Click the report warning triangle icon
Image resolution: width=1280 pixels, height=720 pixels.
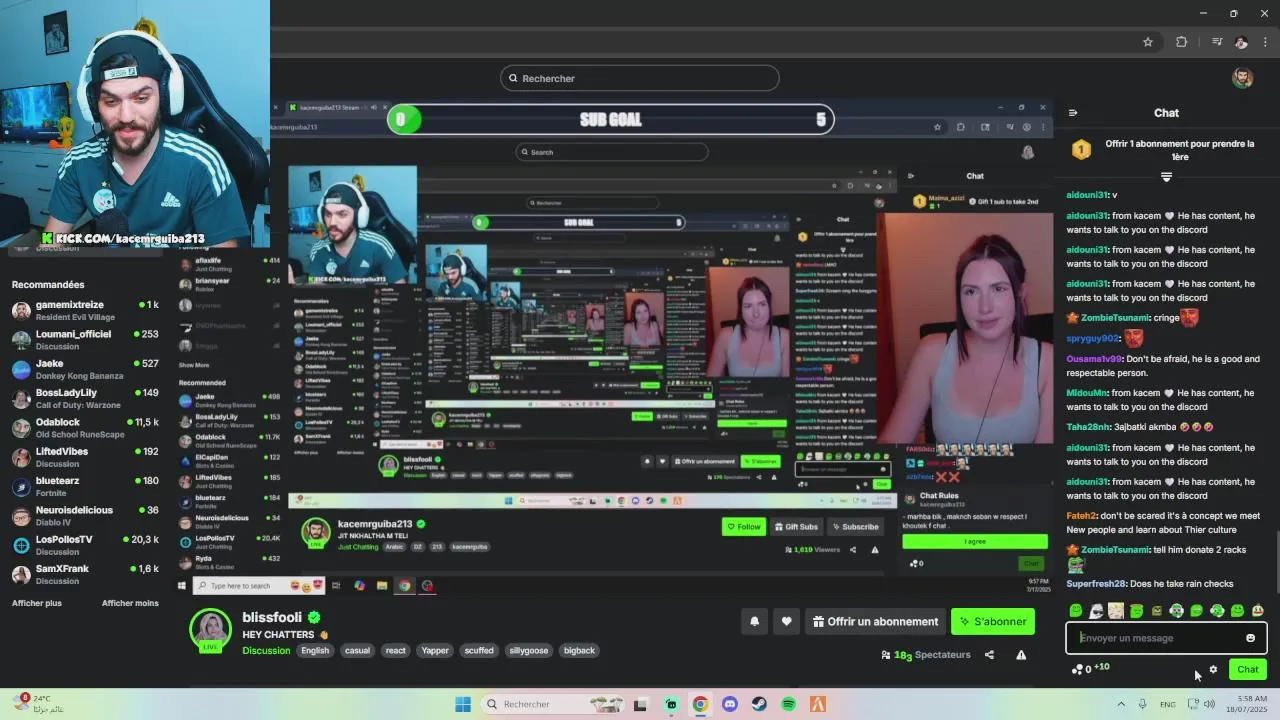click(1021, 655)
